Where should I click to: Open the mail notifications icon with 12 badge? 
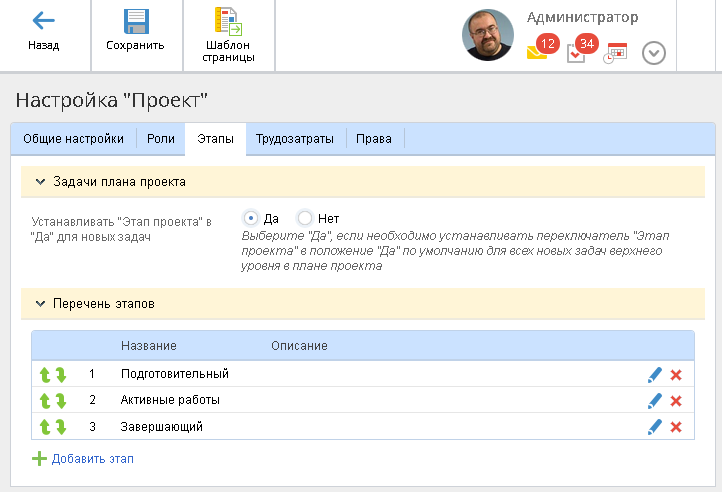pos(538,53)
